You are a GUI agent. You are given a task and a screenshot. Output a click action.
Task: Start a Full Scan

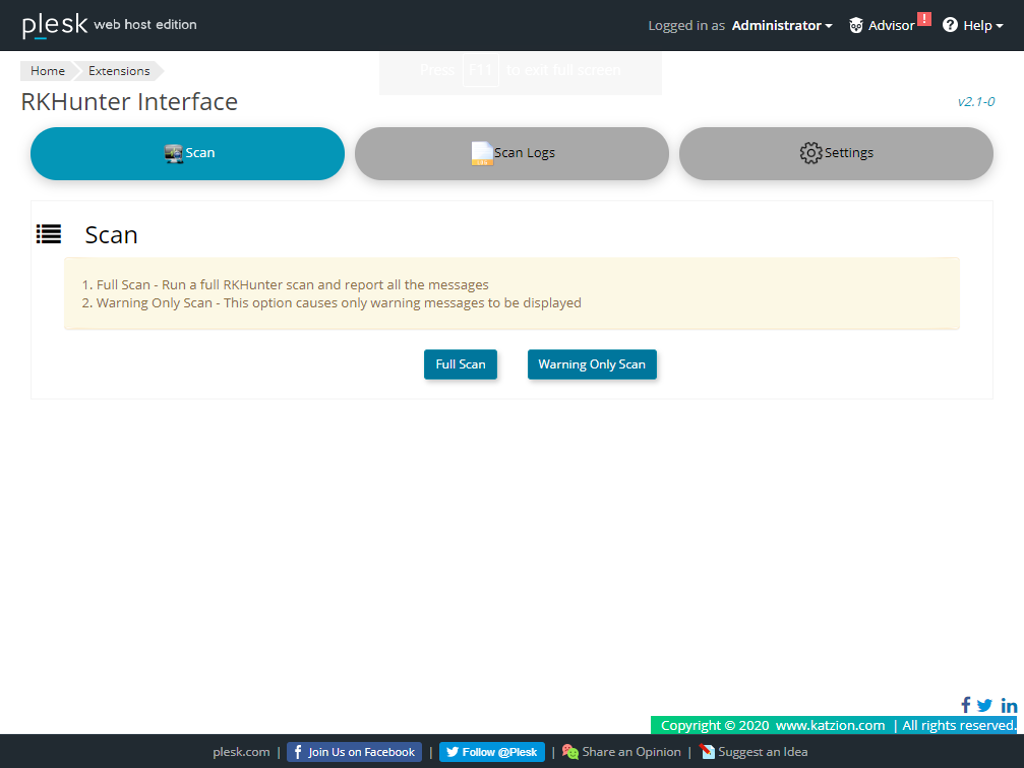[x=460, y=364]
